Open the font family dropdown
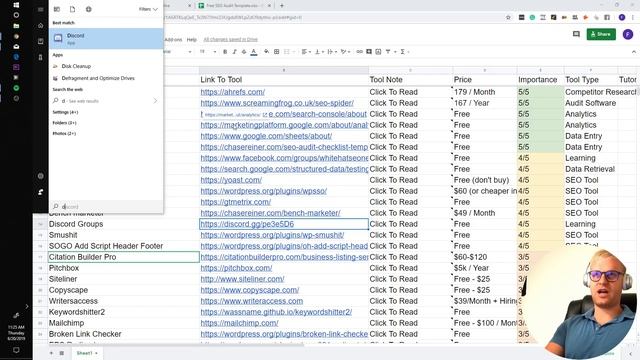 click(x=178, y=52)
